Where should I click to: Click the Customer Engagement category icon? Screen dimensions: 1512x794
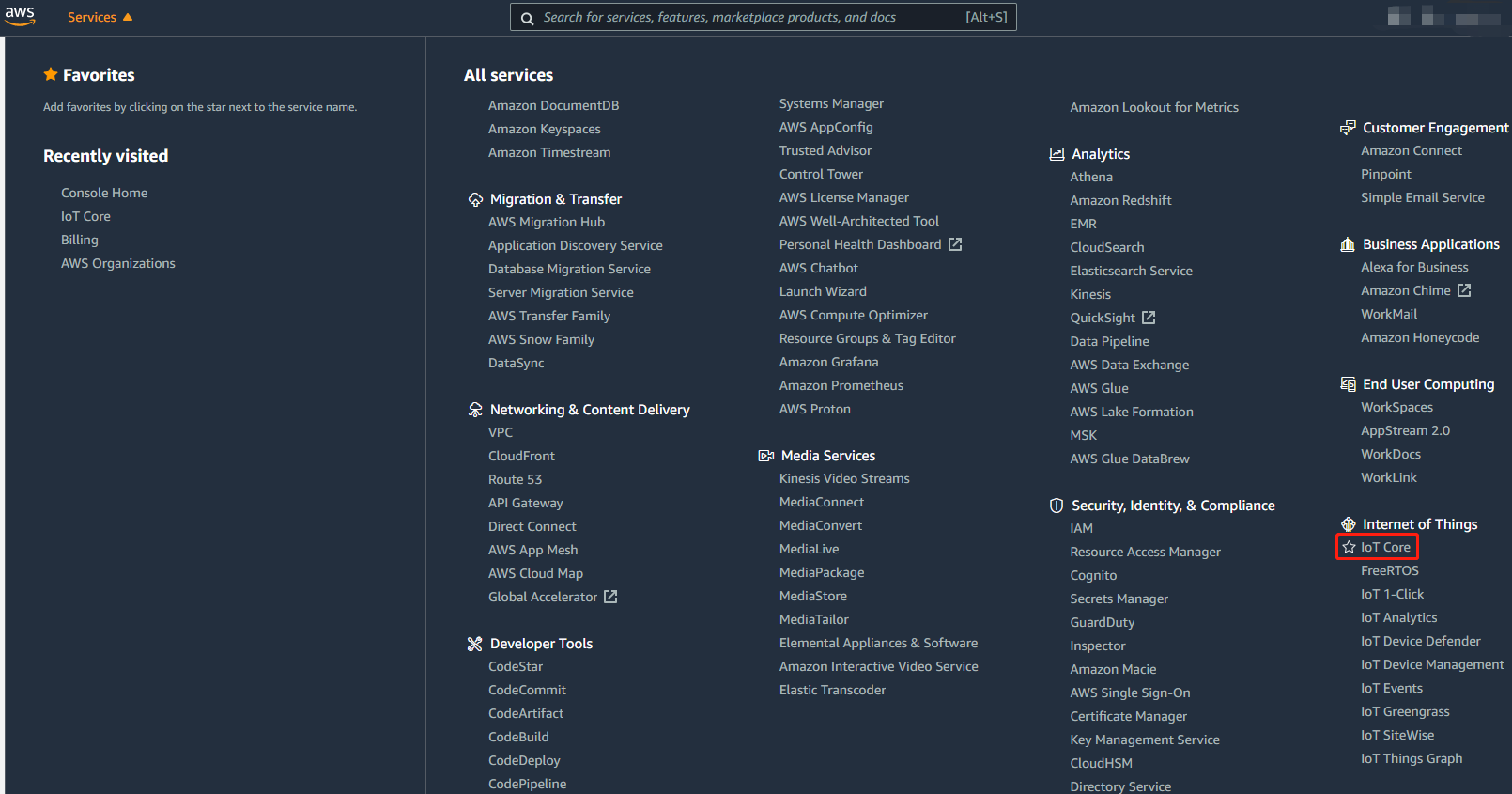tap(1348, 128)
